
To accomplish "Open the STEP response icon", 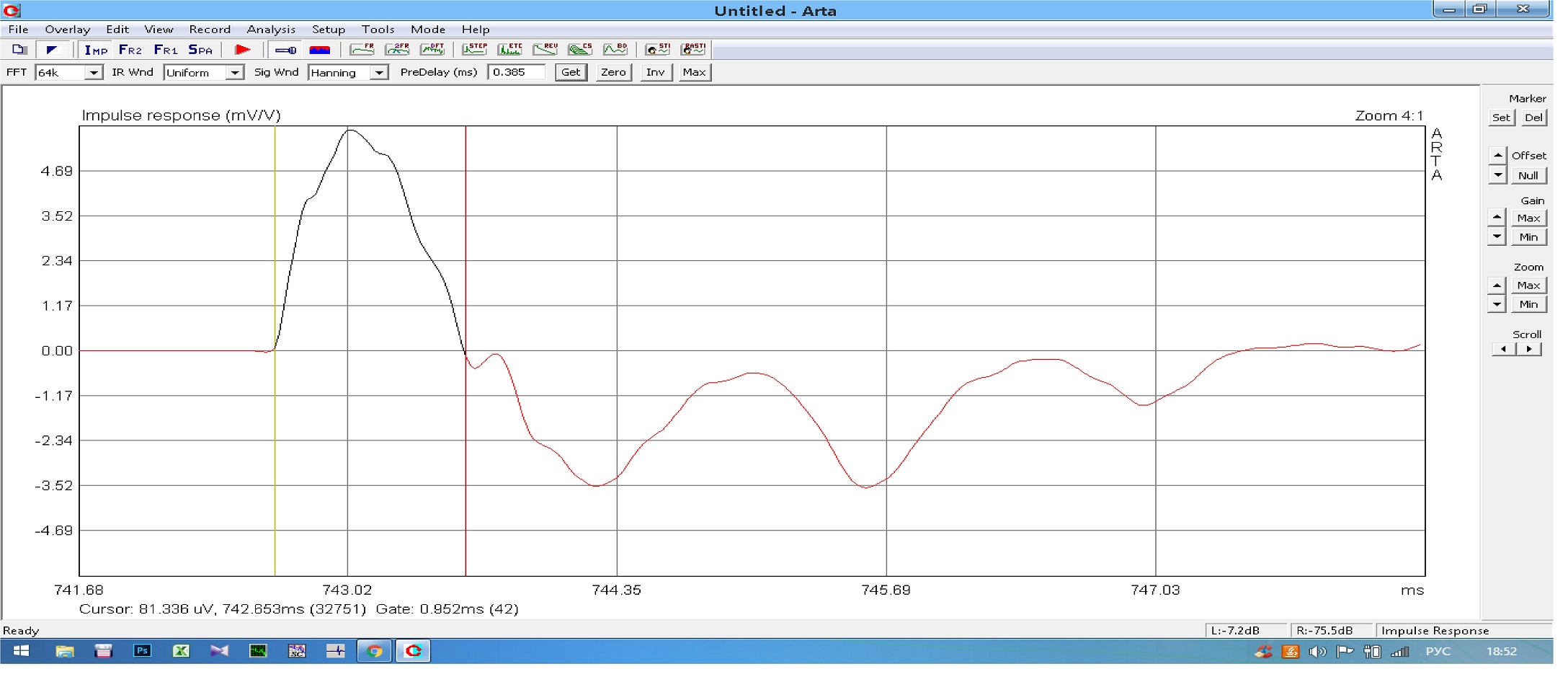I will [474, 49].
